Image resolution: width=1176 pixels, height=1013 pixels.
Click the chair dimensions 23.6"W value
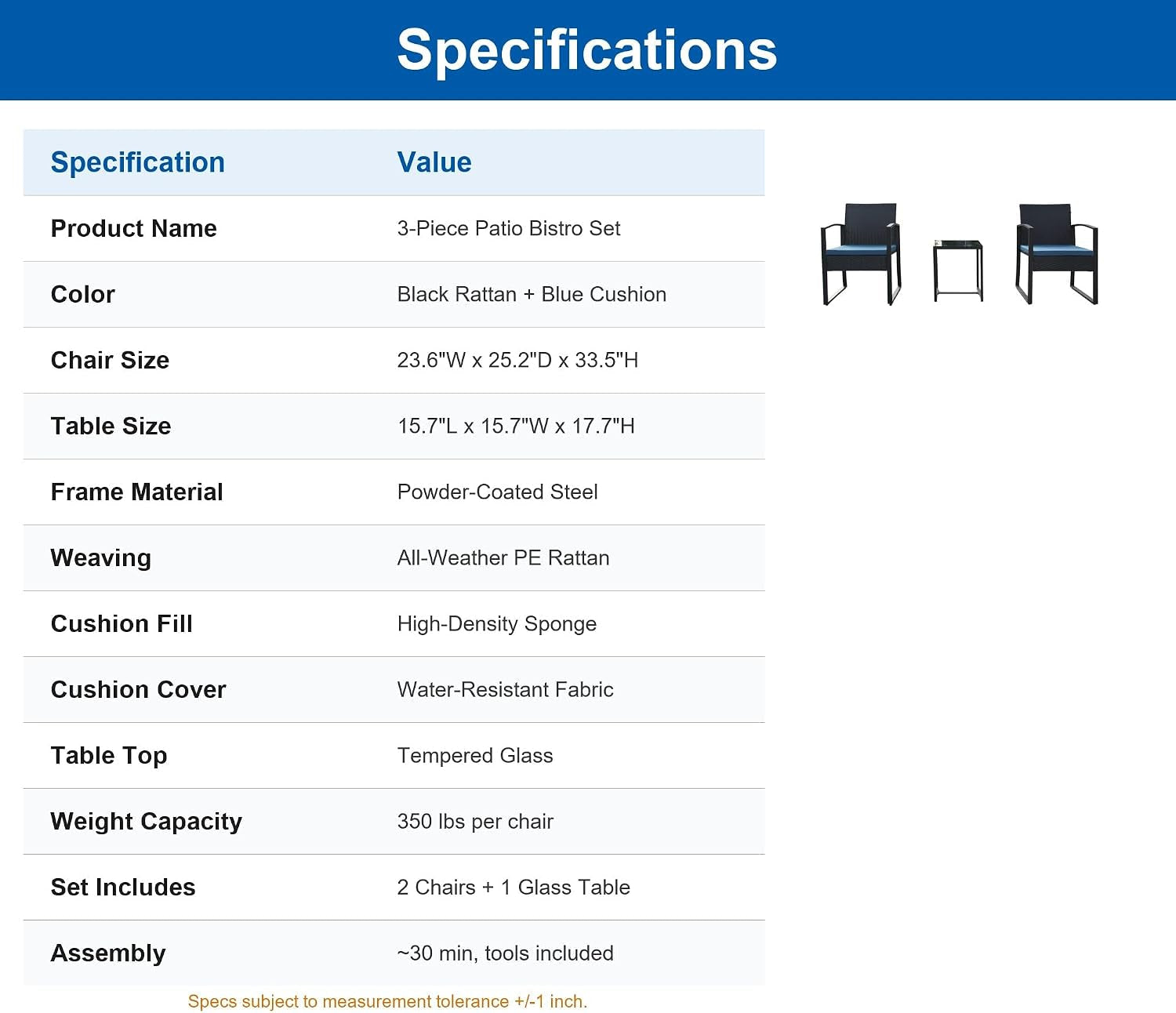pyautogui.click(x=517, y=360)
